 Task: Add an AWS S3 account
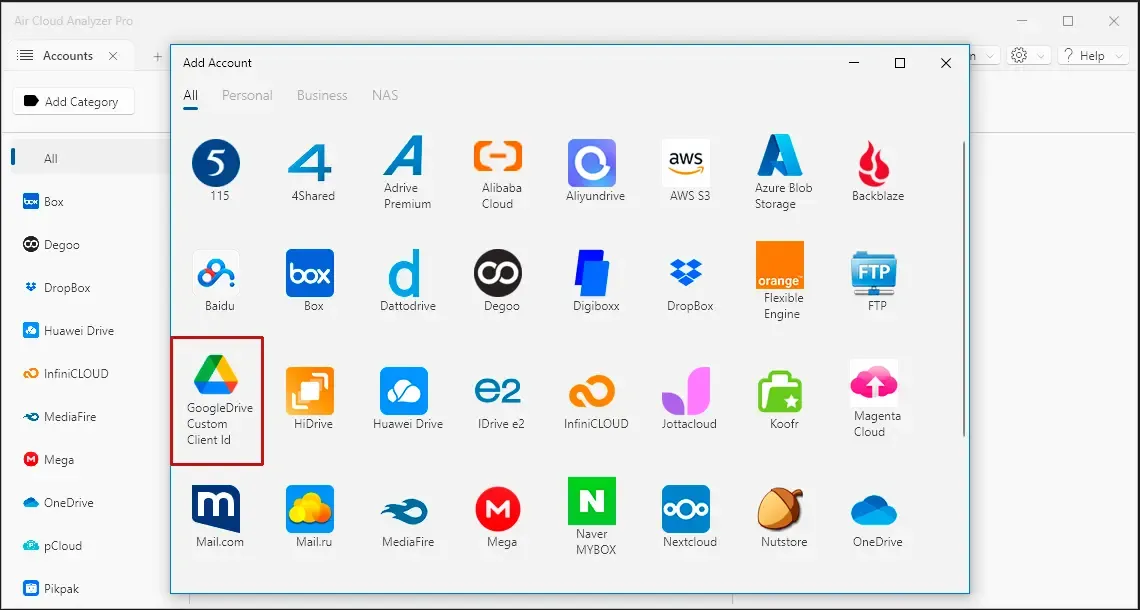[686, 163]
